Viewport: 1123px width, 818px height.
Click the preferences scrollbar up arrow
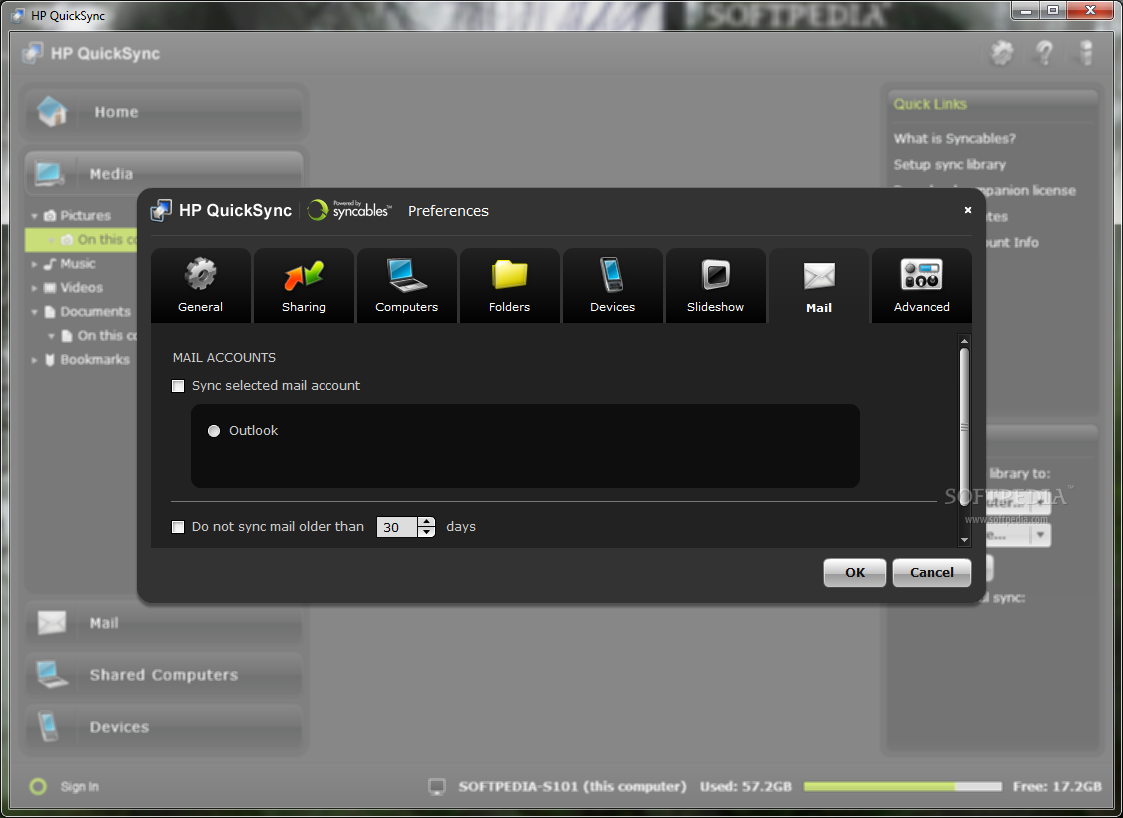click(x=964, y=341)
